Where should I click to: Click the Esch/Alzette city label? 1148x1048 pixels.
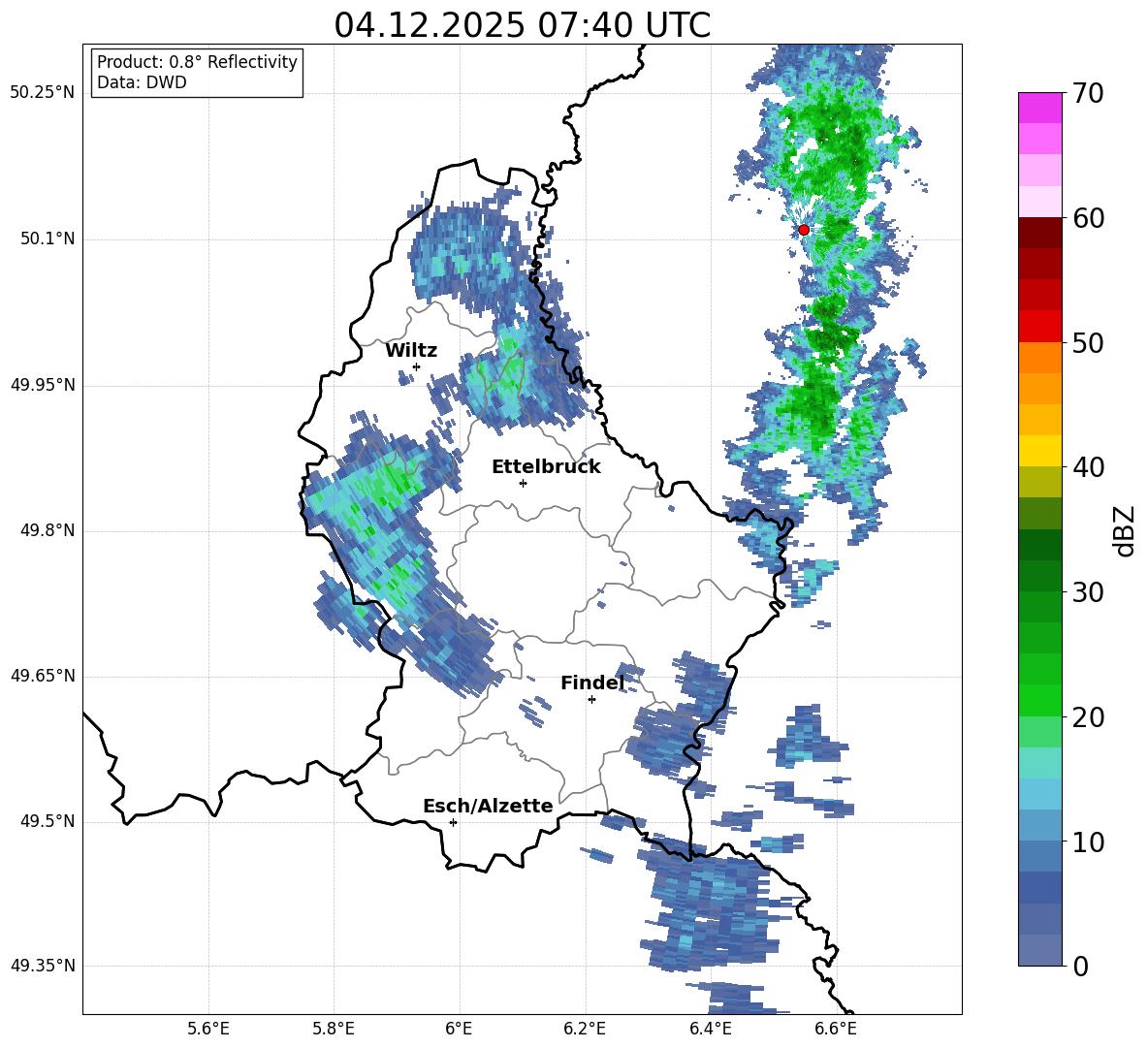point(488,806)
